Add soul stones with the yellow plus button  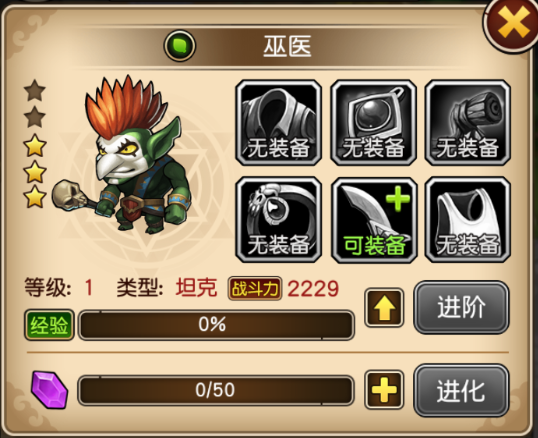[384, 390]
